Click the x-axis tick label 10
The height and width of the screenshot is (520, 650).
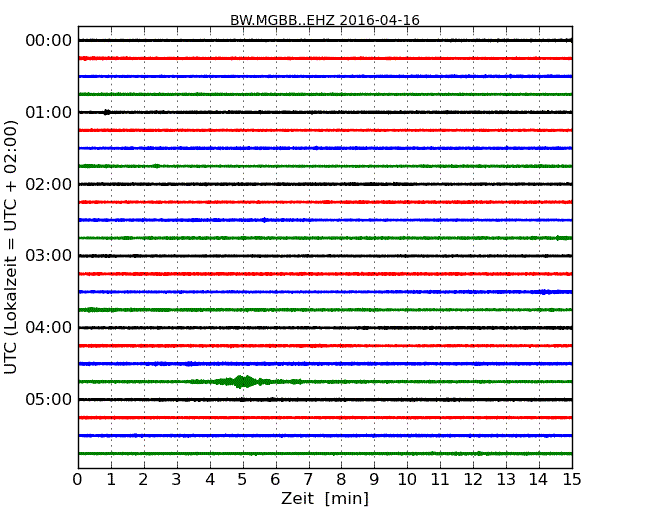pos(407,480)
